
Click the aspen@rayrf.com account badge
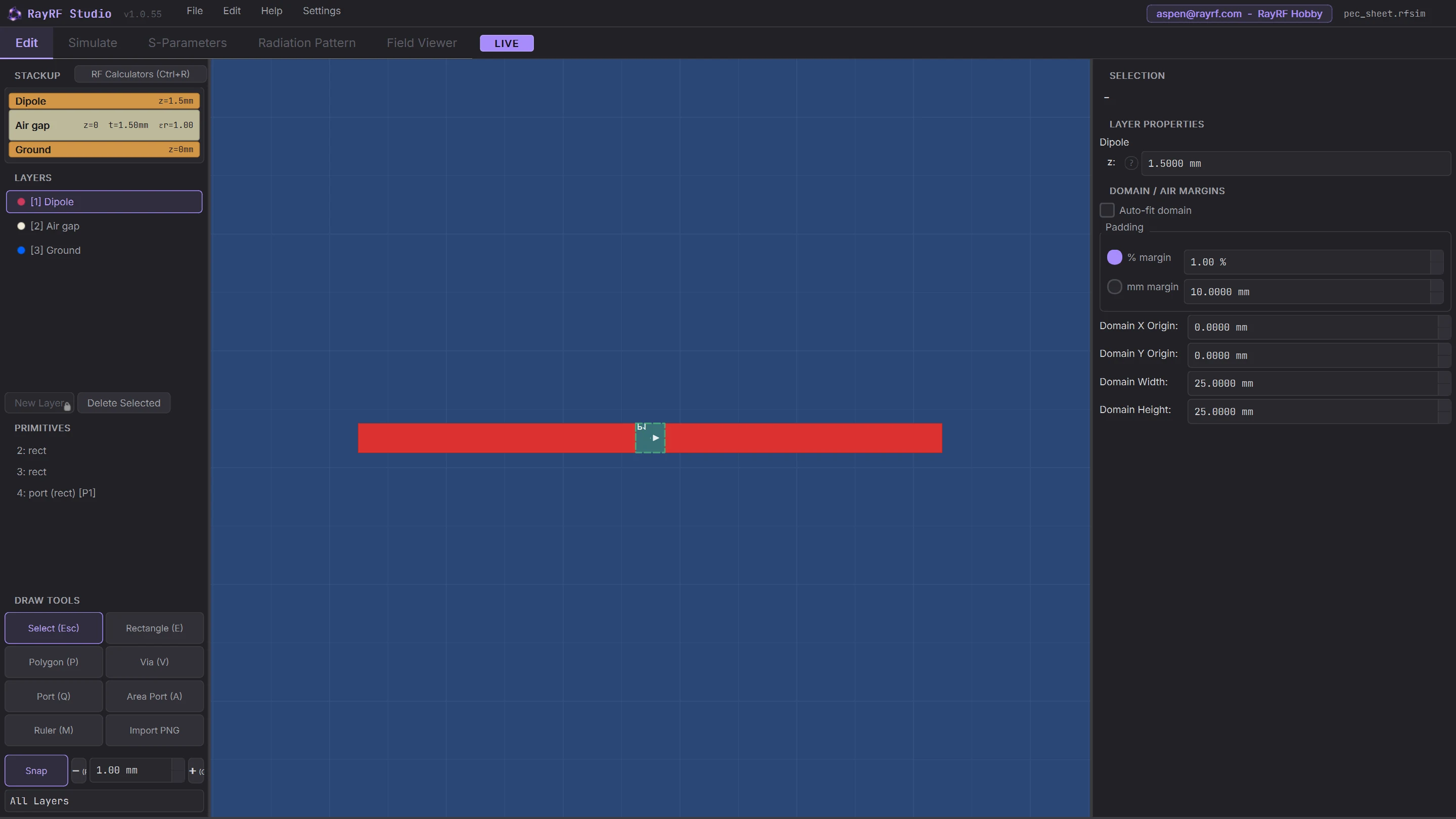1239,14
